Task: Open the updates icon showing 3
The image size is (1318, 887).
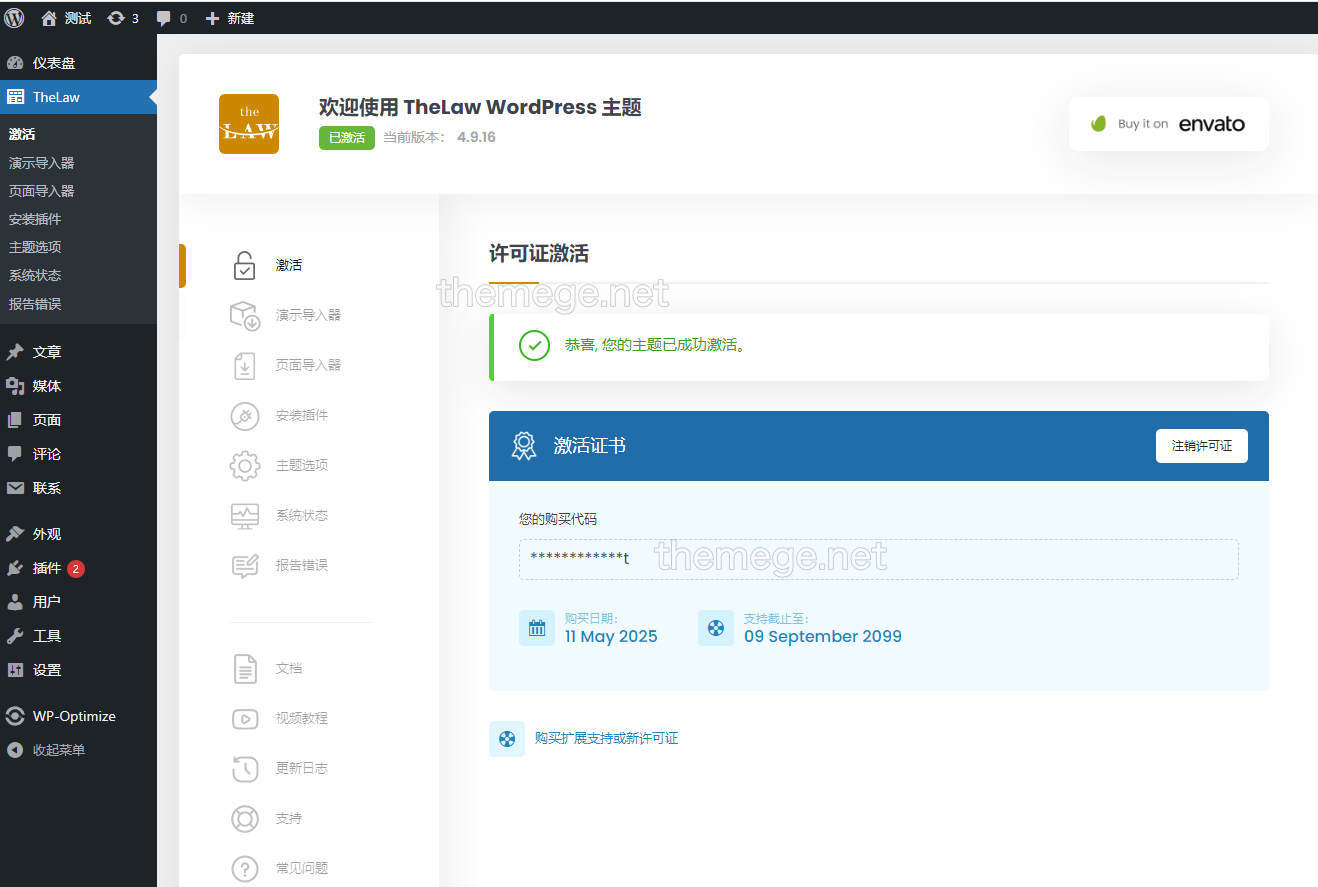Action: click(123, 18)
